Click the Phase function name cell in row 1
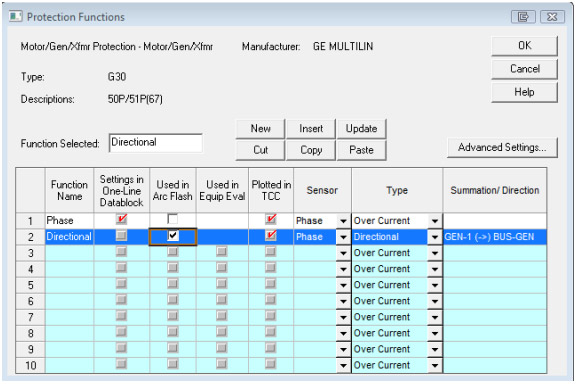The height and width of the screenshot is (384, 579). 69,221
